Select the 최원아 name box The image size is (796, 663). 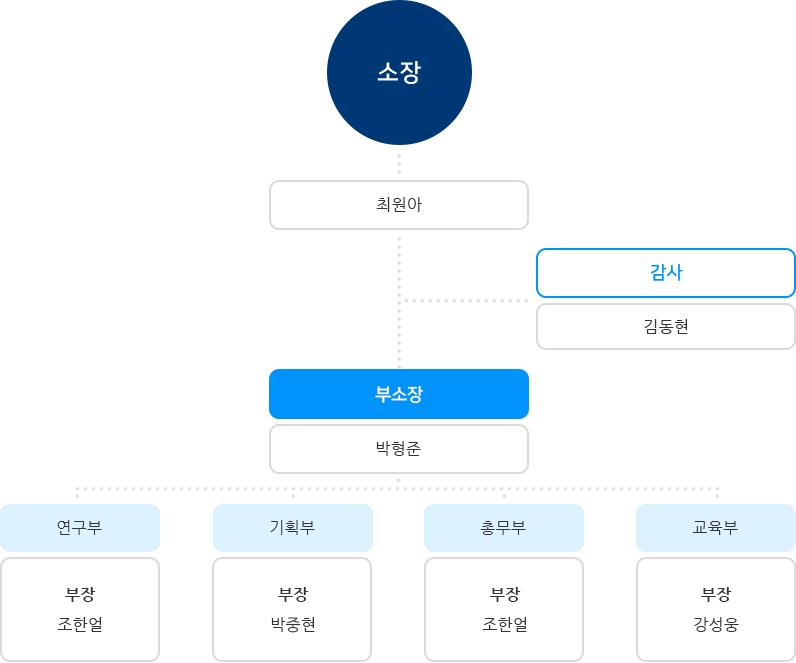[x=399, y=205]
